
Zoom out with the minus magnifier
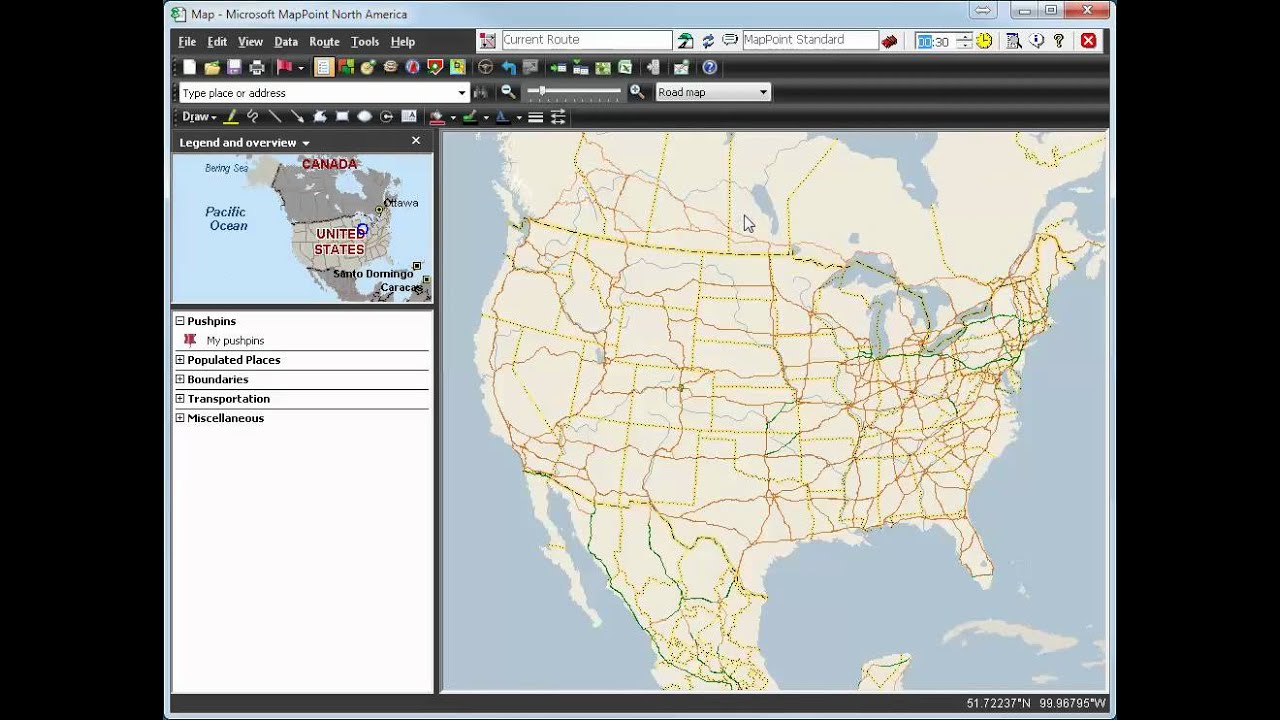point(508,92)
